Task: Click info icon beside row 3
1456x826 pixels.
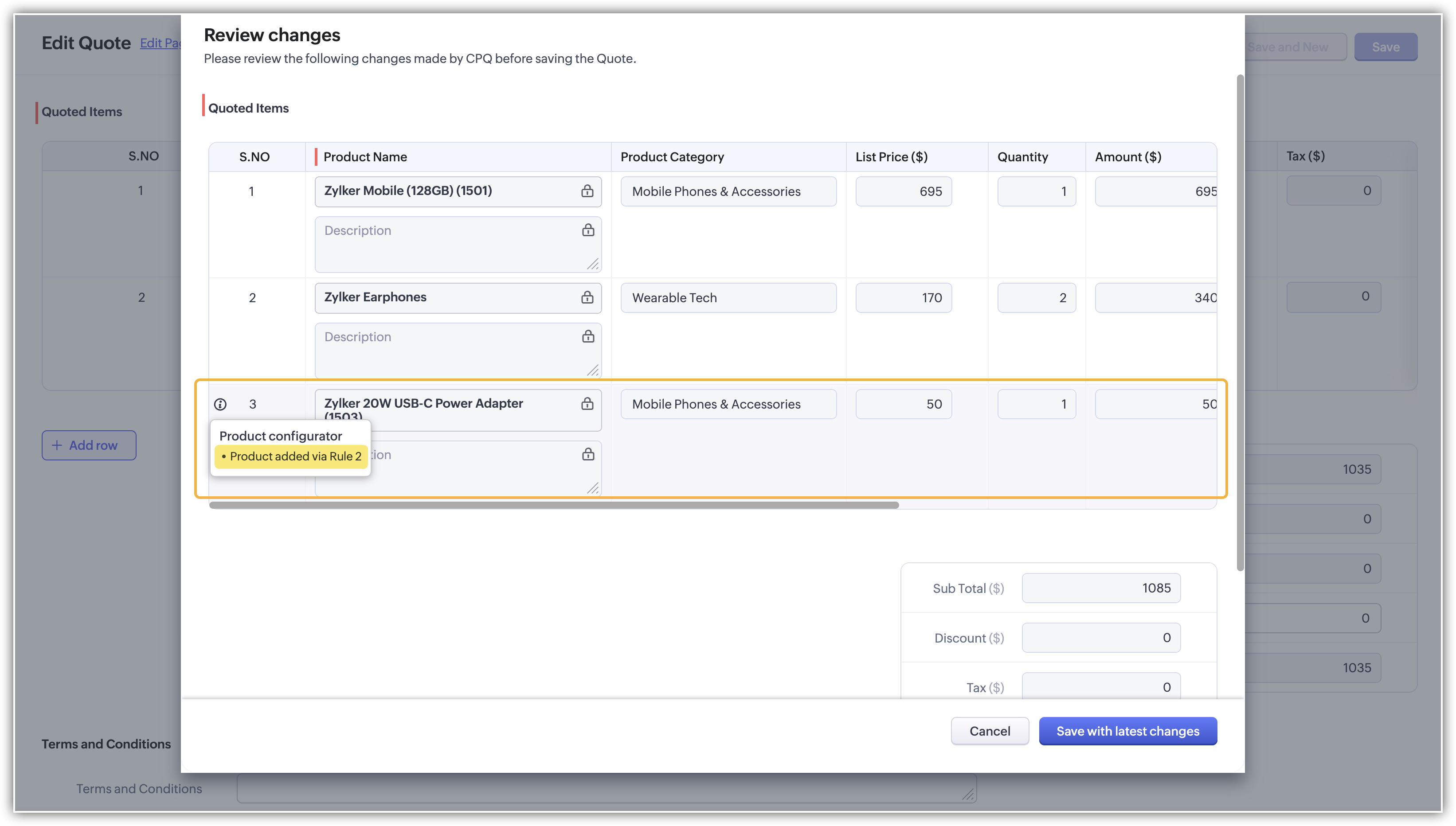Action: tap(220, 404)
